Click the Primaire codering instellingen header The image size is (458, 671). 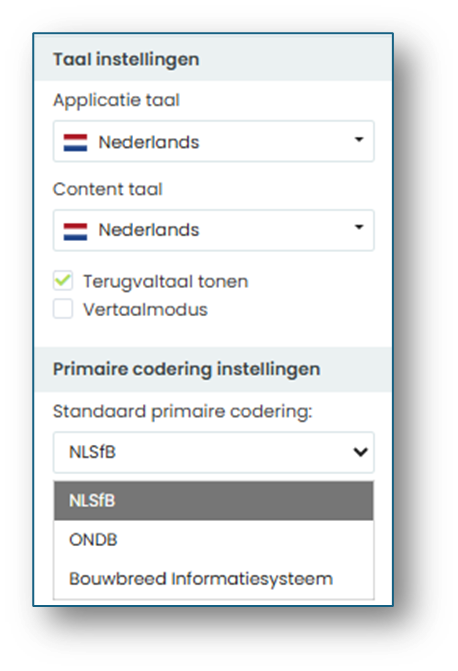click(186, 369)
